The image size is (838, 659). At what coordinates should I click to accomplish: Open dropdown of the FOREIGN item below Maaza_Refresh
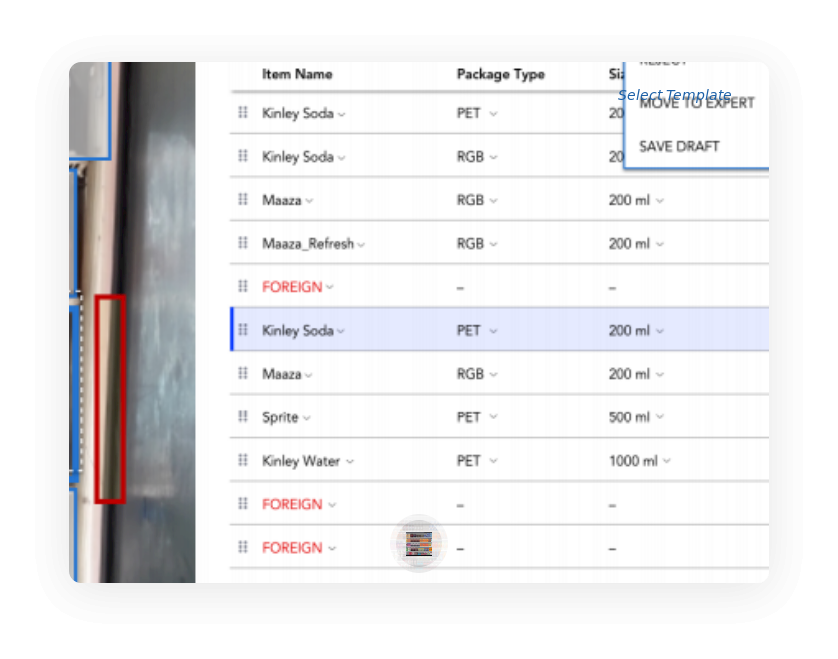(330, 287)
